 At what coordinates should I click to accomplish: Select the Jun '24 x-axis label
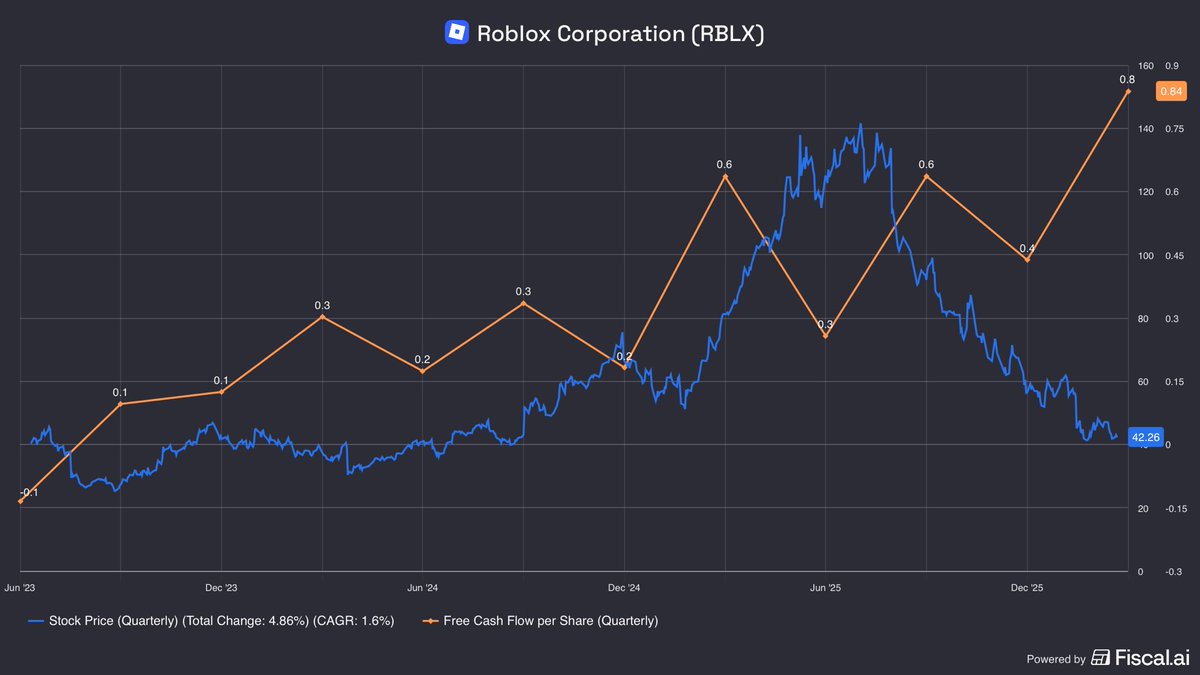(x=423, y=588)
